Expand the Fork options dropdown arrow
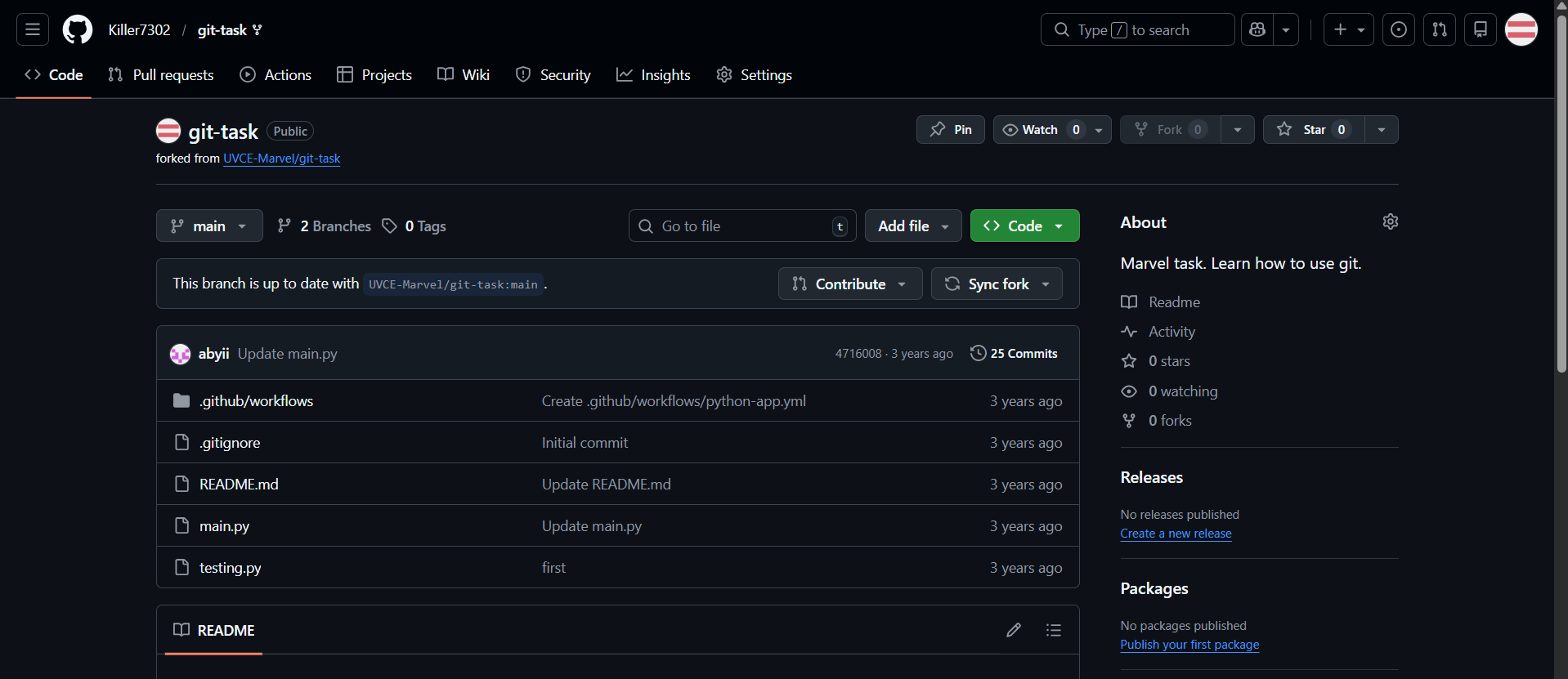 (x=1238, y=129)
